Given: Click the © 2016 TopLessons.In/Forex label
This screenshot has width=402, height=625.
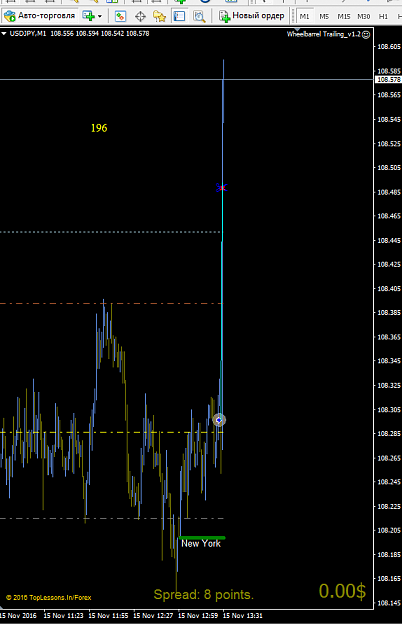Looking at the screenshot, I should pos(49,597).
